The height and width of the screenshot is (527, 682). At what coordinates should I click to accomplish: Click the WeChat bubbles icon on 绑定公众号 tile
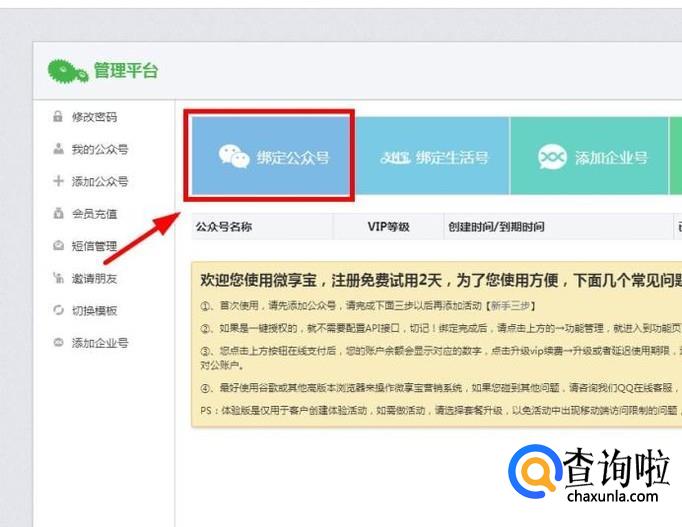point(234,157)
